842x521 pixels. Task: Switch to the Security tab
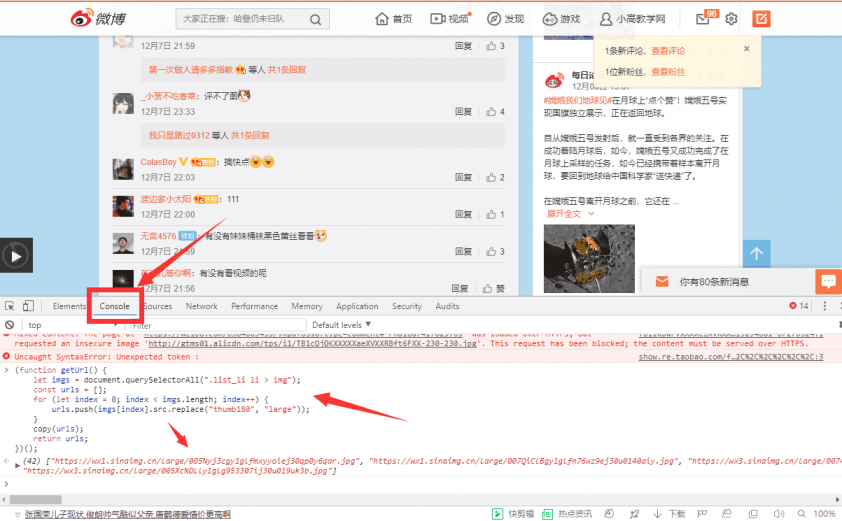[407, 306]
